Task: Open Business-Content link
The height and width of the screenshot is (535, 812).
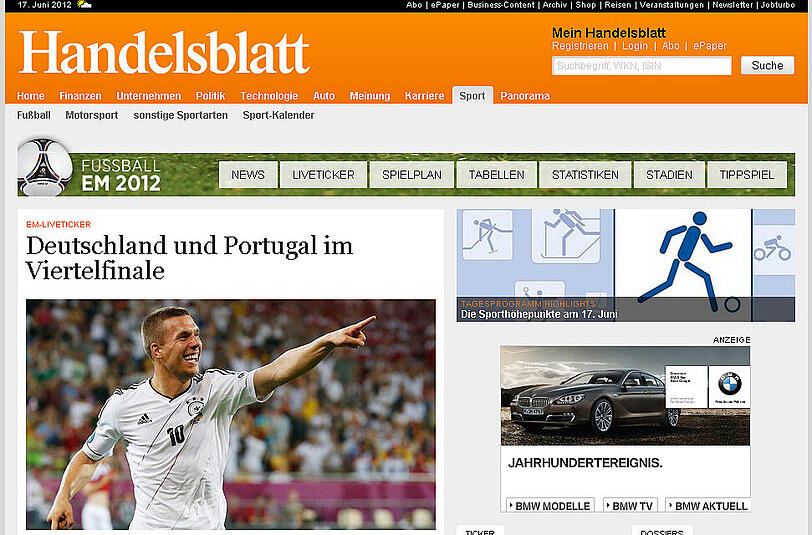Action: coord(501,5)
